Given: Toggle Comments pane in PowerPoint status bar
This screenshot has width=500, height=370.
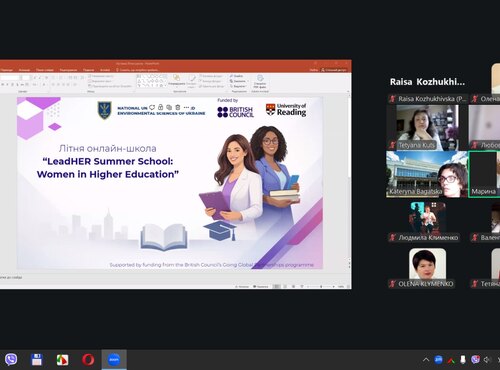Looking at the screenshot, I should [x=261, y=286].
